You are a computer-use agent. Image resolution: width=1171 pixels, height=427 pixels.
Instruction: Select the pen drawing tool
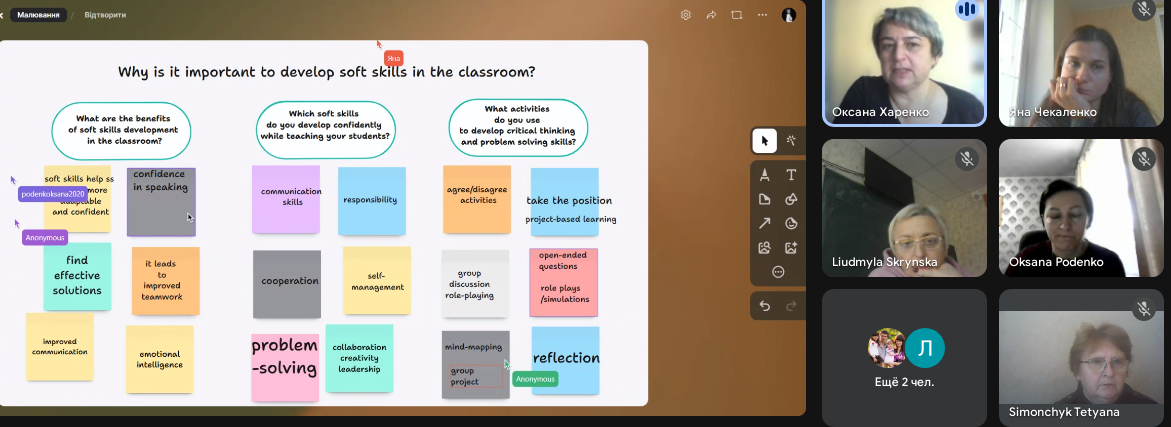click(x=765, y=175)
